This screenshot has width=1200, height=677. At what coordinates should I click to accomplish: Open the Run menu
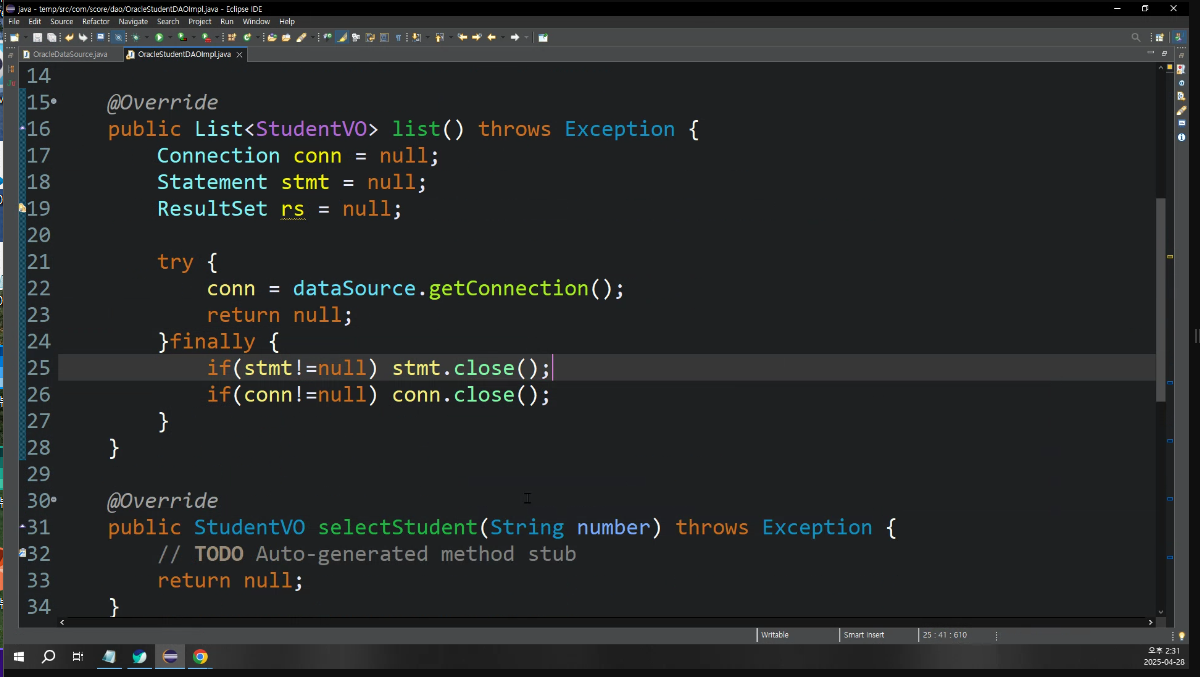coord(227,21)
